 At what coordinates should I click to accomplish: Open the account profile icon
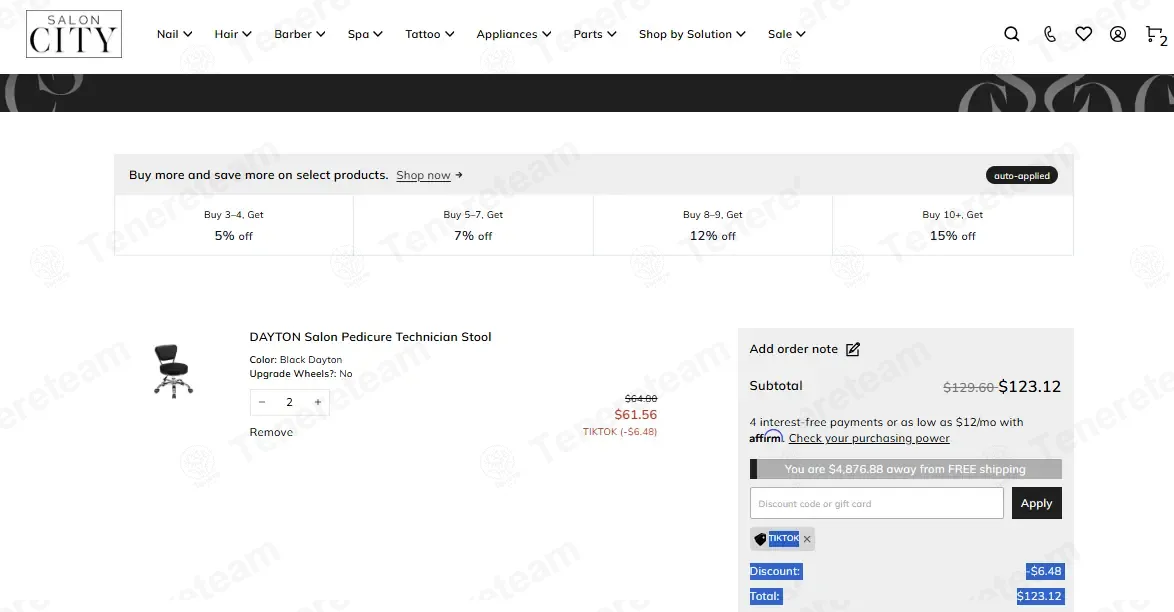click(x=1118, y=34)
